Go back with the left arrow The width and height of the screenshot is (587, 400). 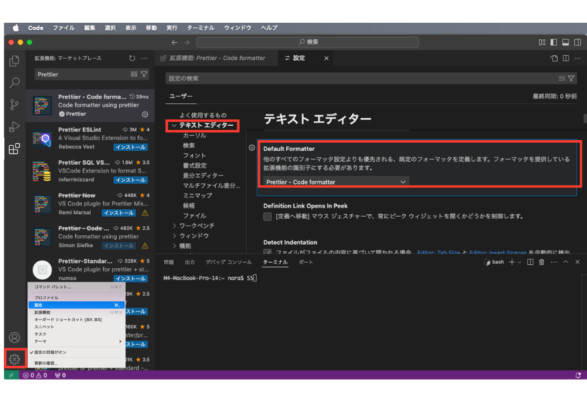point(174,42)
